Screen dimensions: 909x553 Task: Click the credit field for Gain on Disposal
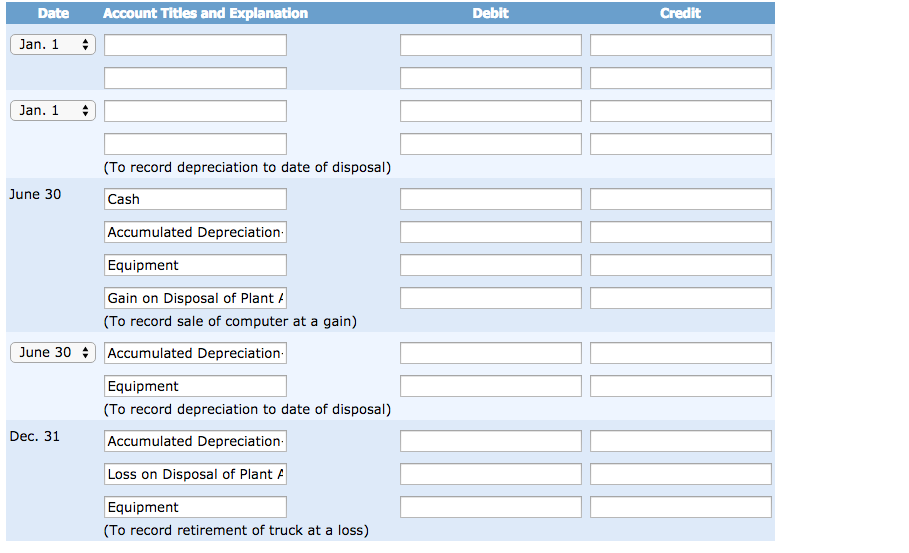(x=681, y=299)
